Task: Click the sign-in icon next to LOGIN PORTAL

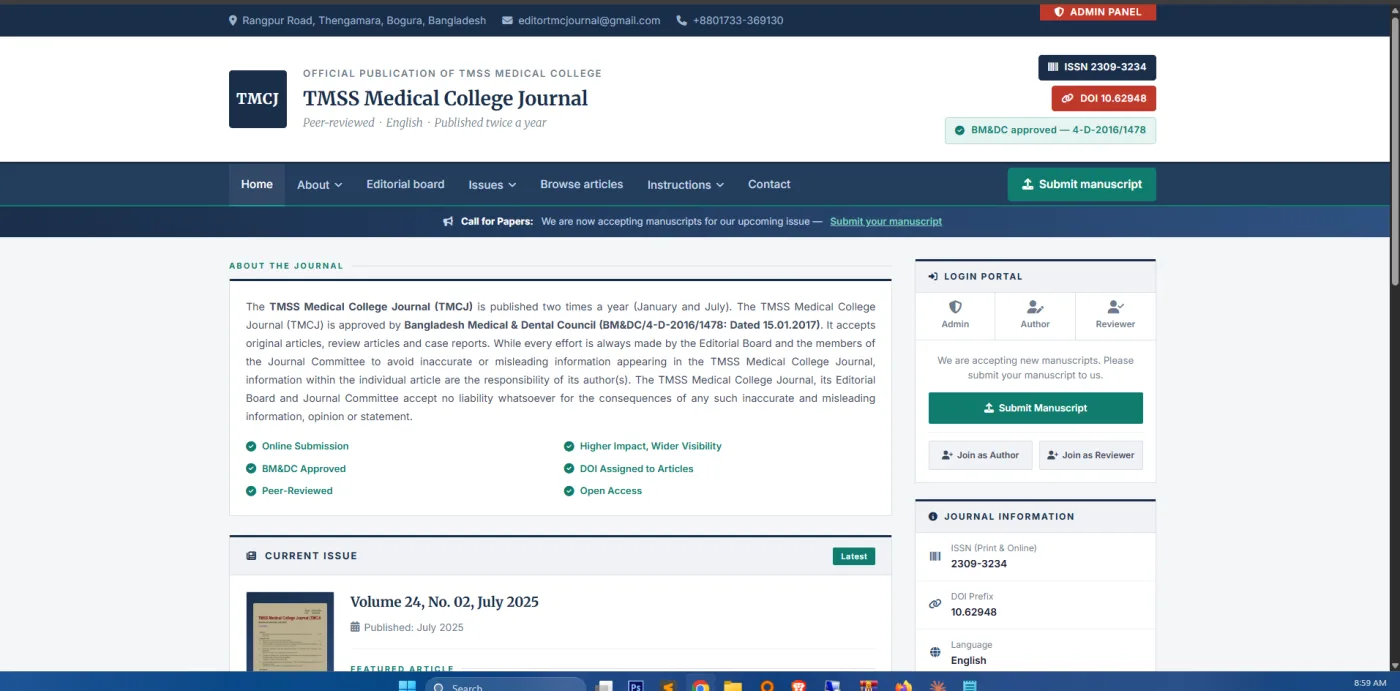Action: click(x=933, y=276)
